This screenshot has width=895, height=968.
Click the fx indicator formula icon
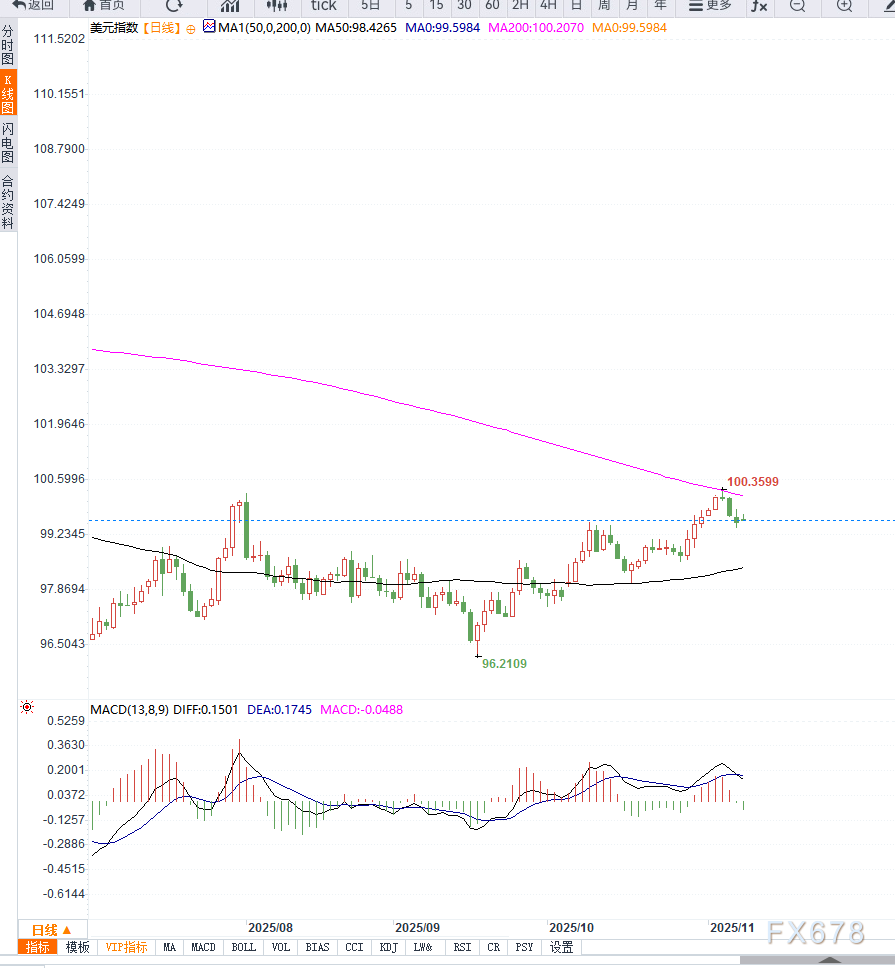click(758, 7)
